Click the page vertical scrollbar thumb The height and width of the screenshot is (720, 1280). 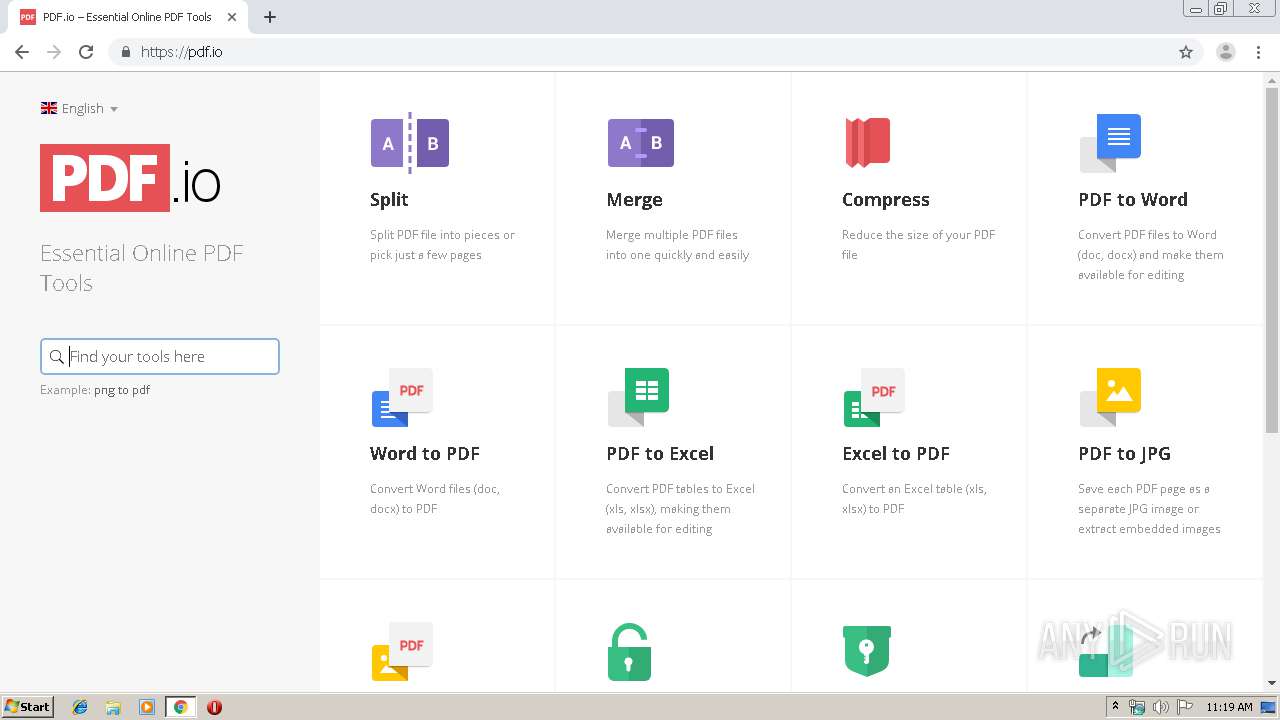(1272, 260)
